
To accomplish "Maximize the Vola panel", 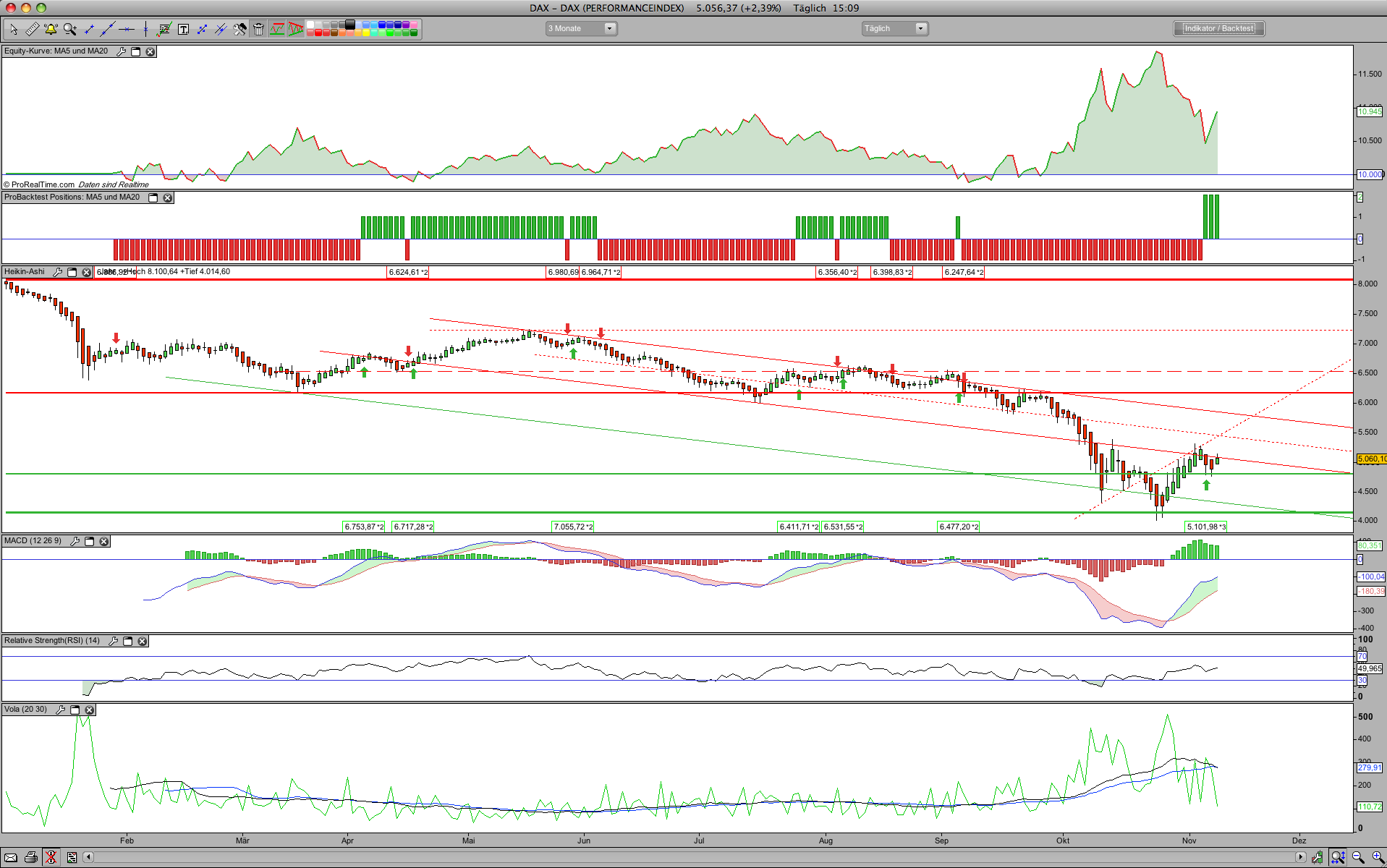I will [x=75, y=710].
